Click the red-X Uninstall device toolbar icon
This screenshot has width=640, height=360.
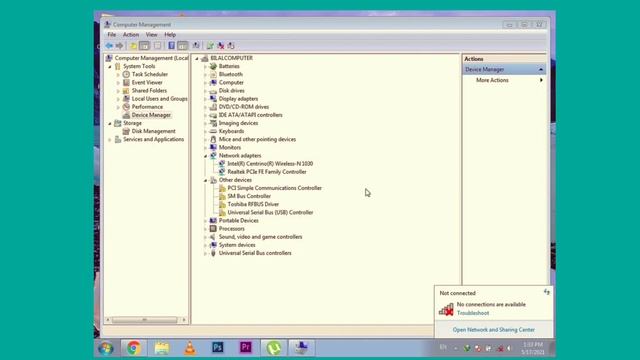pos(220,46)
